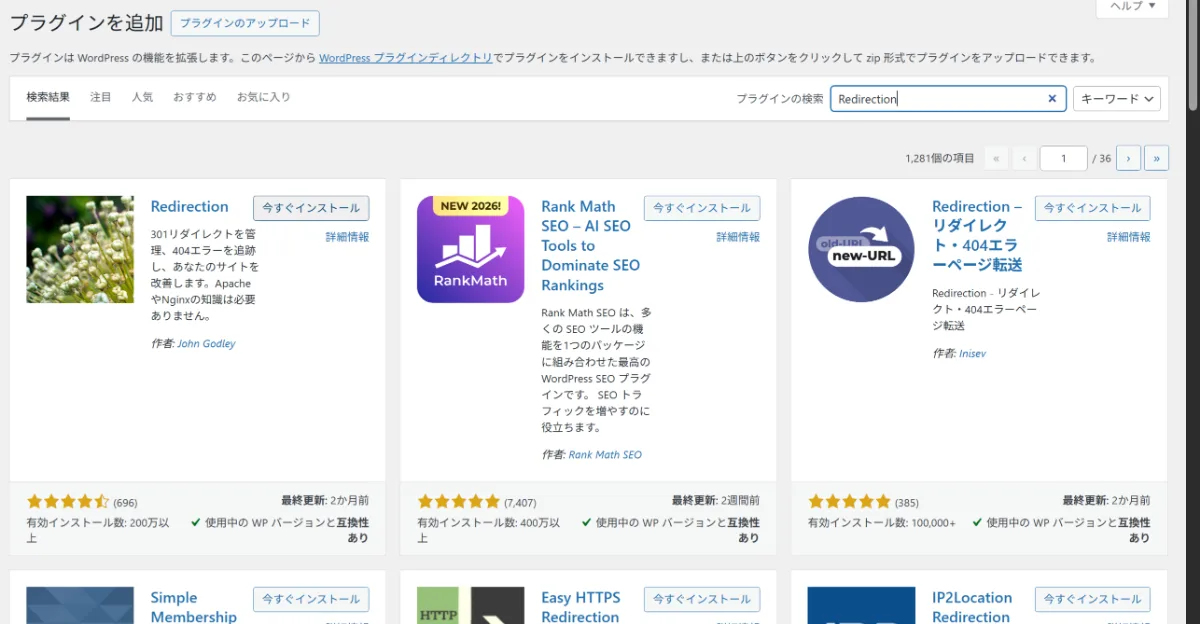
Task: Click the Rank Math SEO star rating
Action: 458,501
